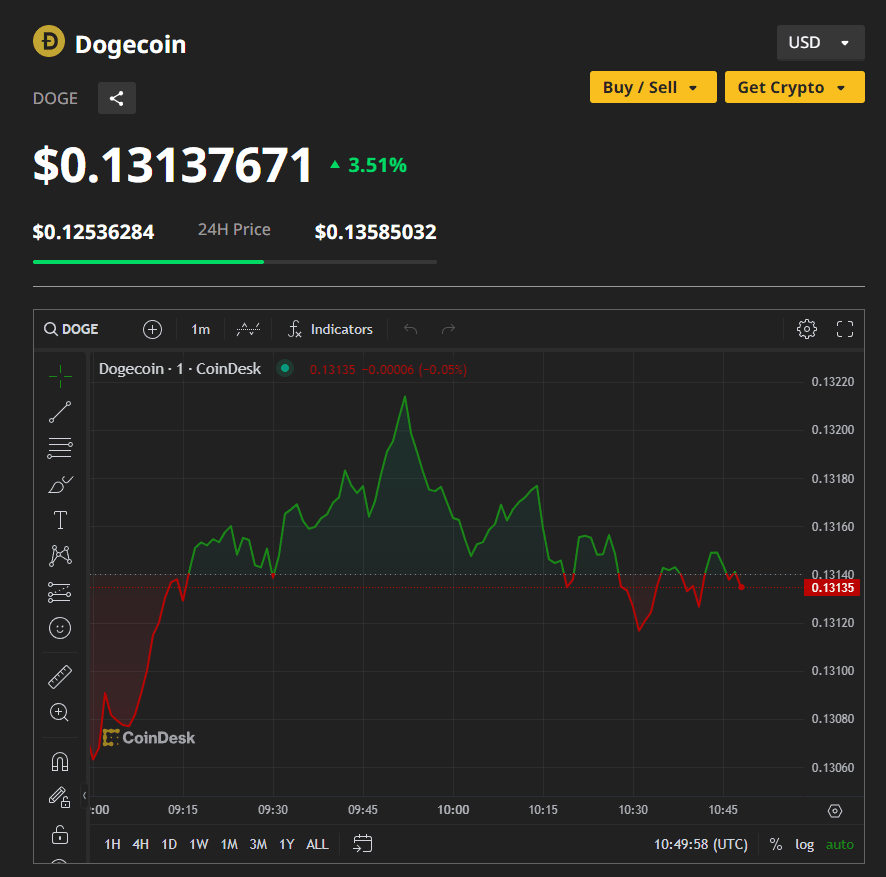Open the go to date calendar
The height and width of the screenshot is (877, 886).
(x=362, y=844)
